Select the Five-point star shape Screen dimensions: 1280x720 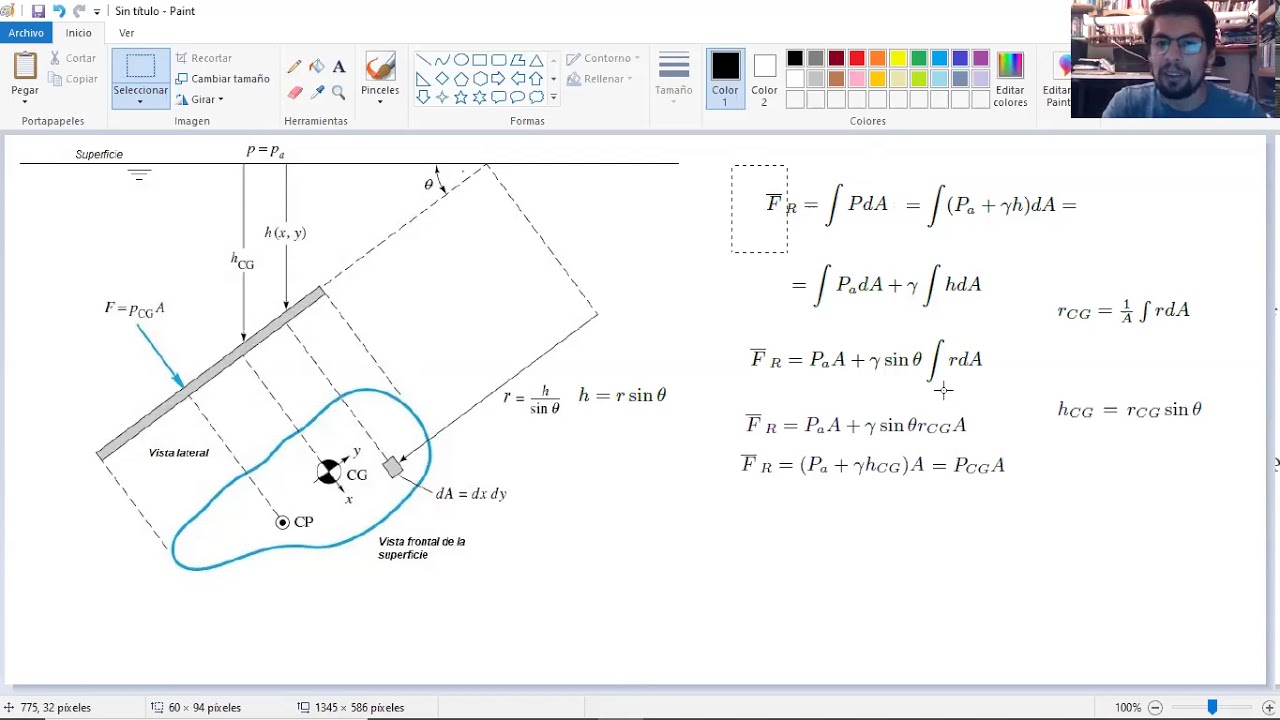(x=461, y=97)
